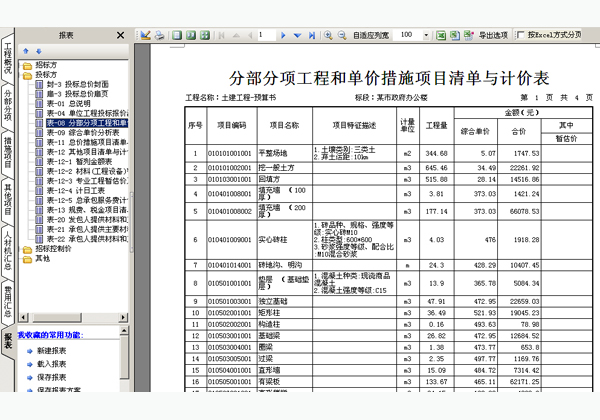Image resolution: width=600 pixels, height=420 pixels.
Task: Open the 其他 folder in tree
Action: tap(37, 259)
